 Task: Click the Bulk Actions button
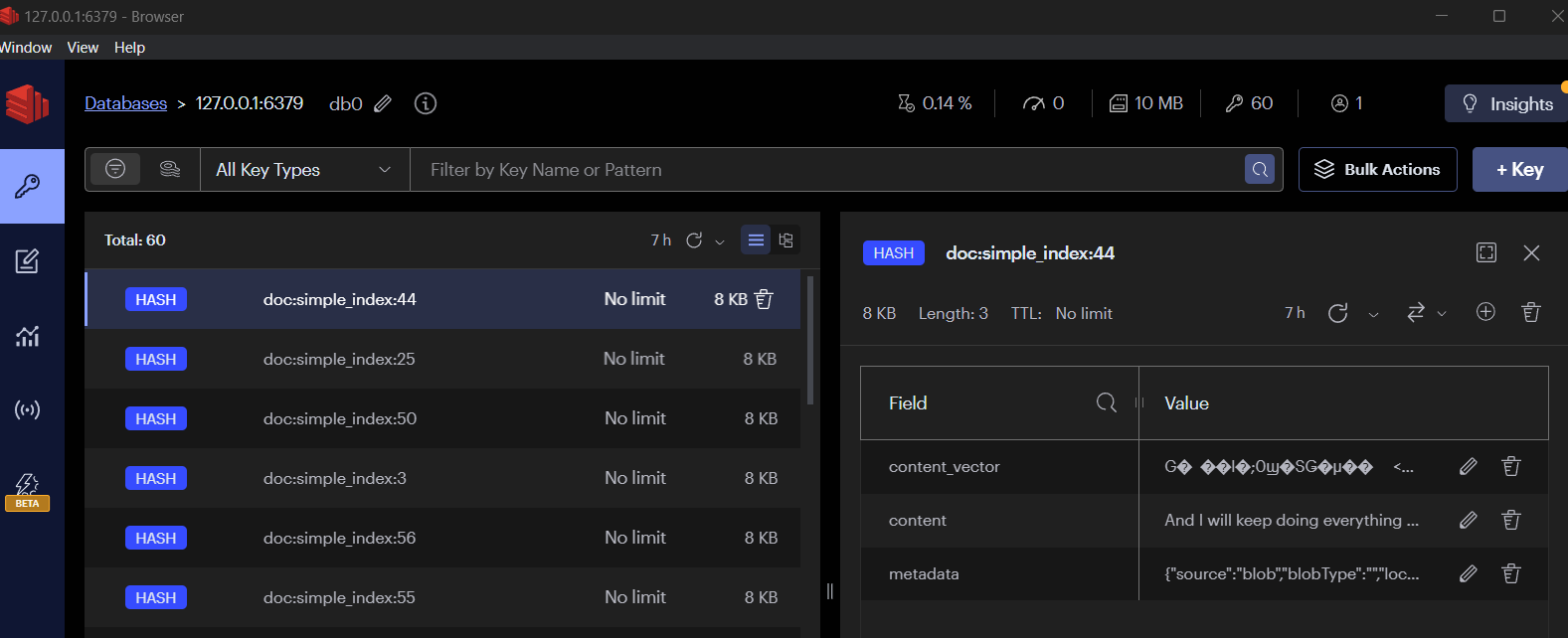pyautogui.click(x=1377, y=170)
